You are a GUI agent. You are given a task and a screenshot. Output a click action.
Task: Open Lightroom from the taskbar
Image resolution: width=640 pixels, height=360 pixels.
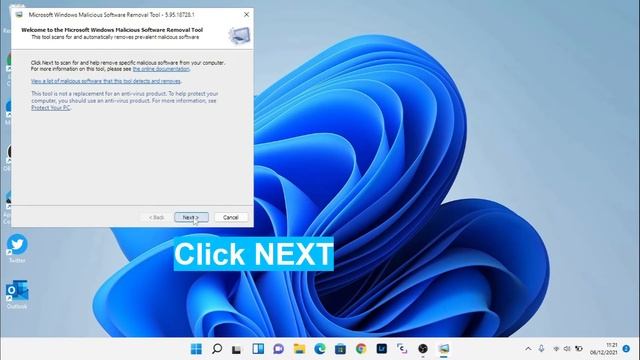pos(382,349)
